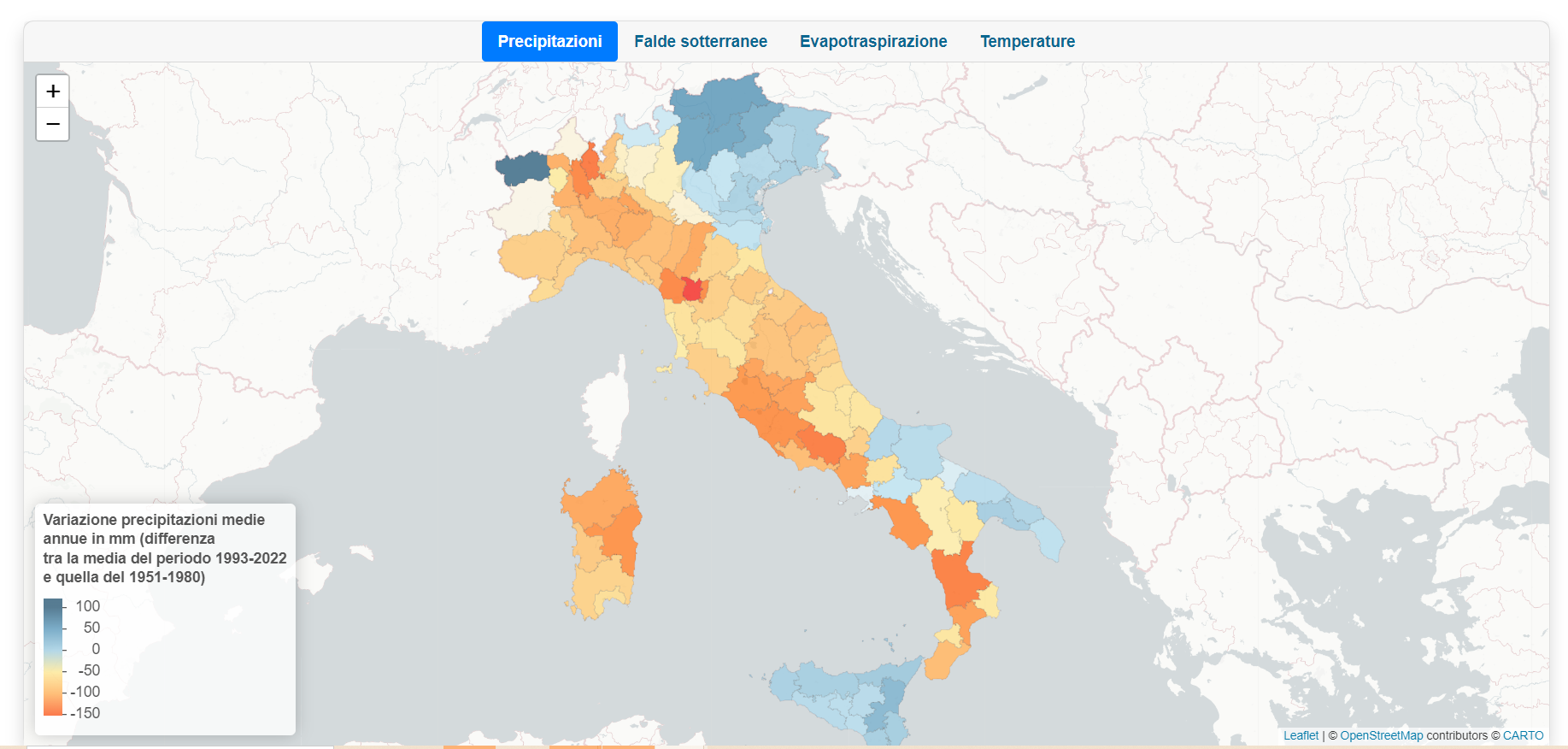Screen dimensions: 1568x749
Task: Open the CARTO attribution link
Action: click(1524, 735)
